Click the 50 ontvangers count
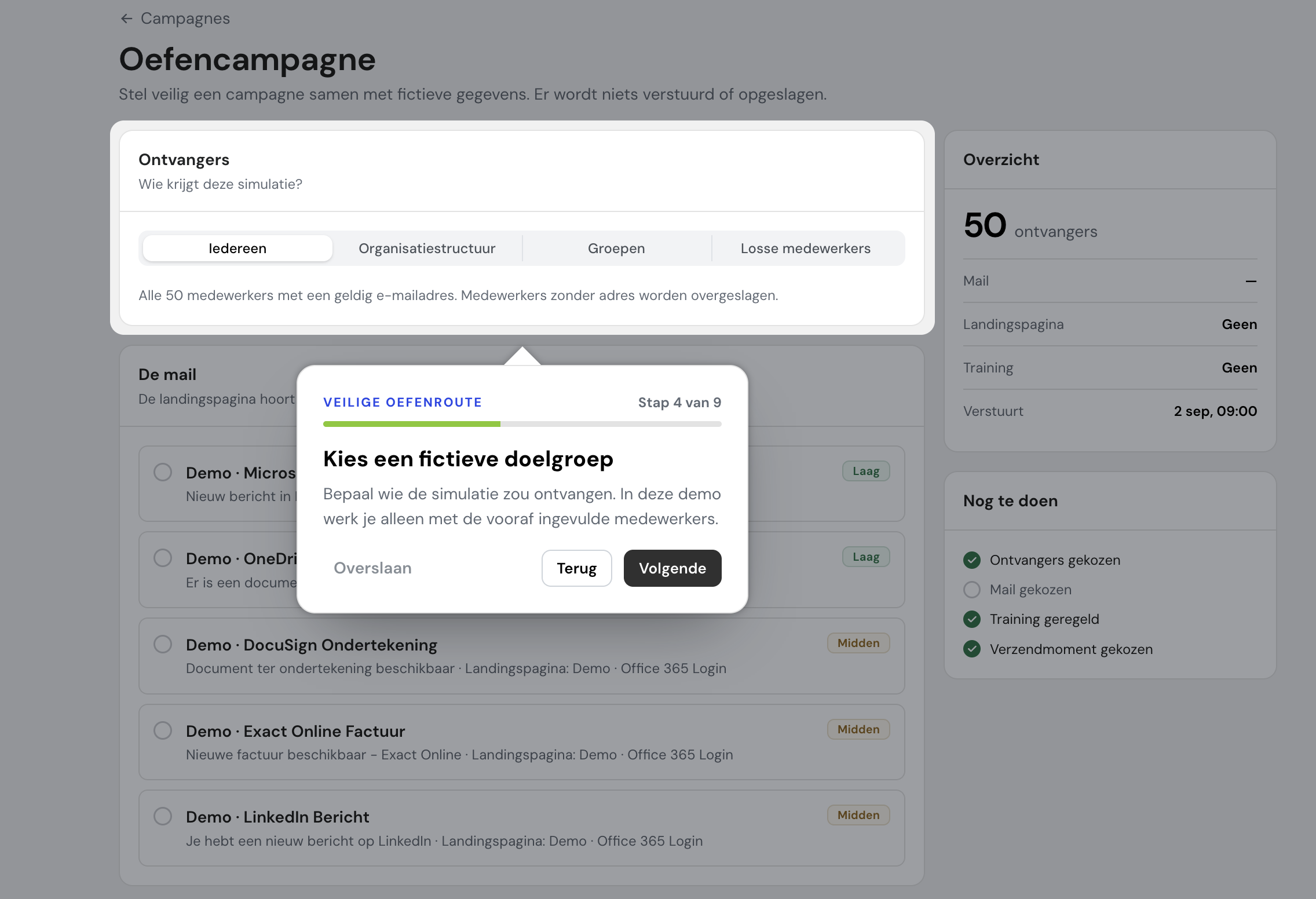The width and height of the screenshot is (1316, 899). [1030, 225]
